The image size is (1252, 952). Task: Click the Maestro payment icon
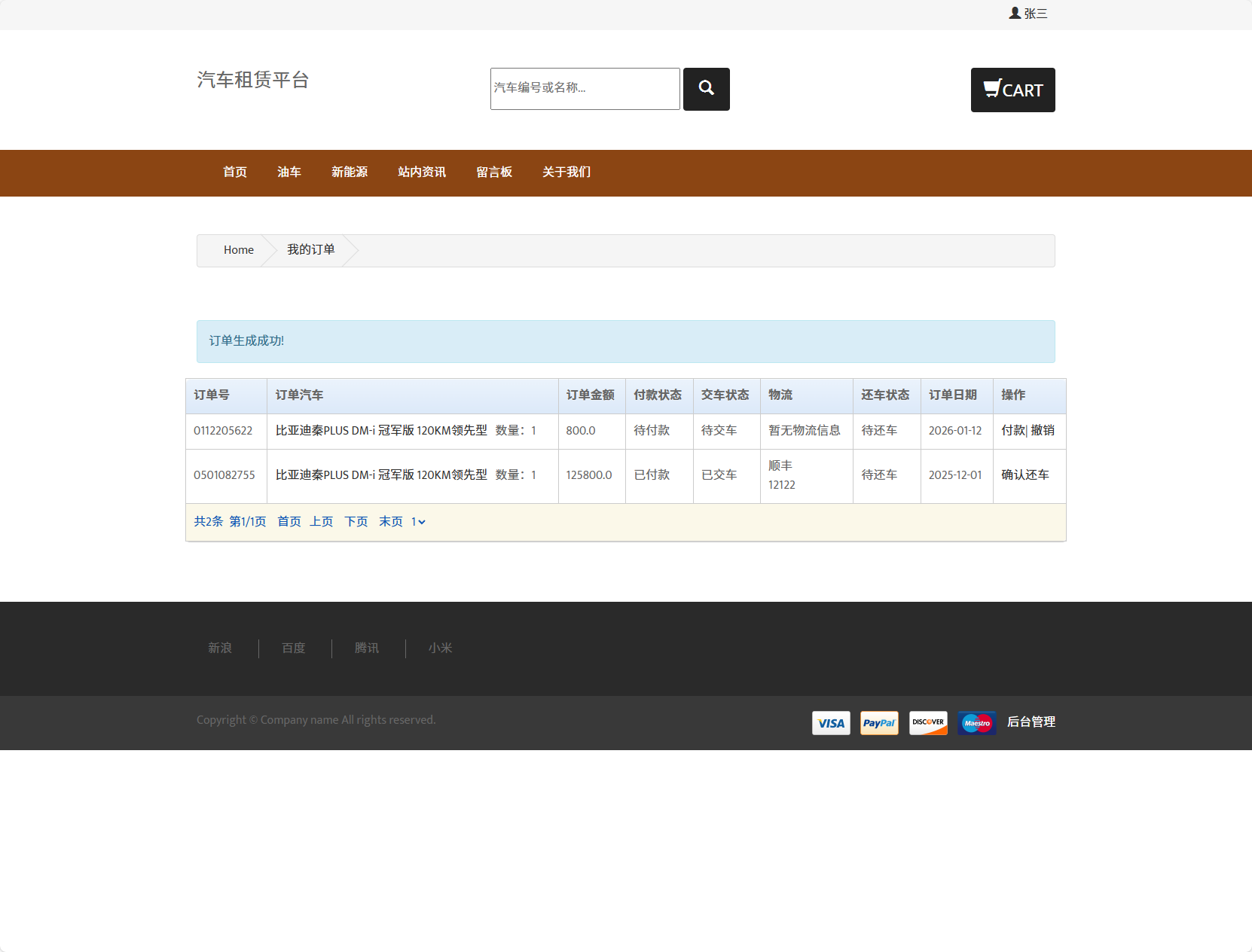[976, 722]
